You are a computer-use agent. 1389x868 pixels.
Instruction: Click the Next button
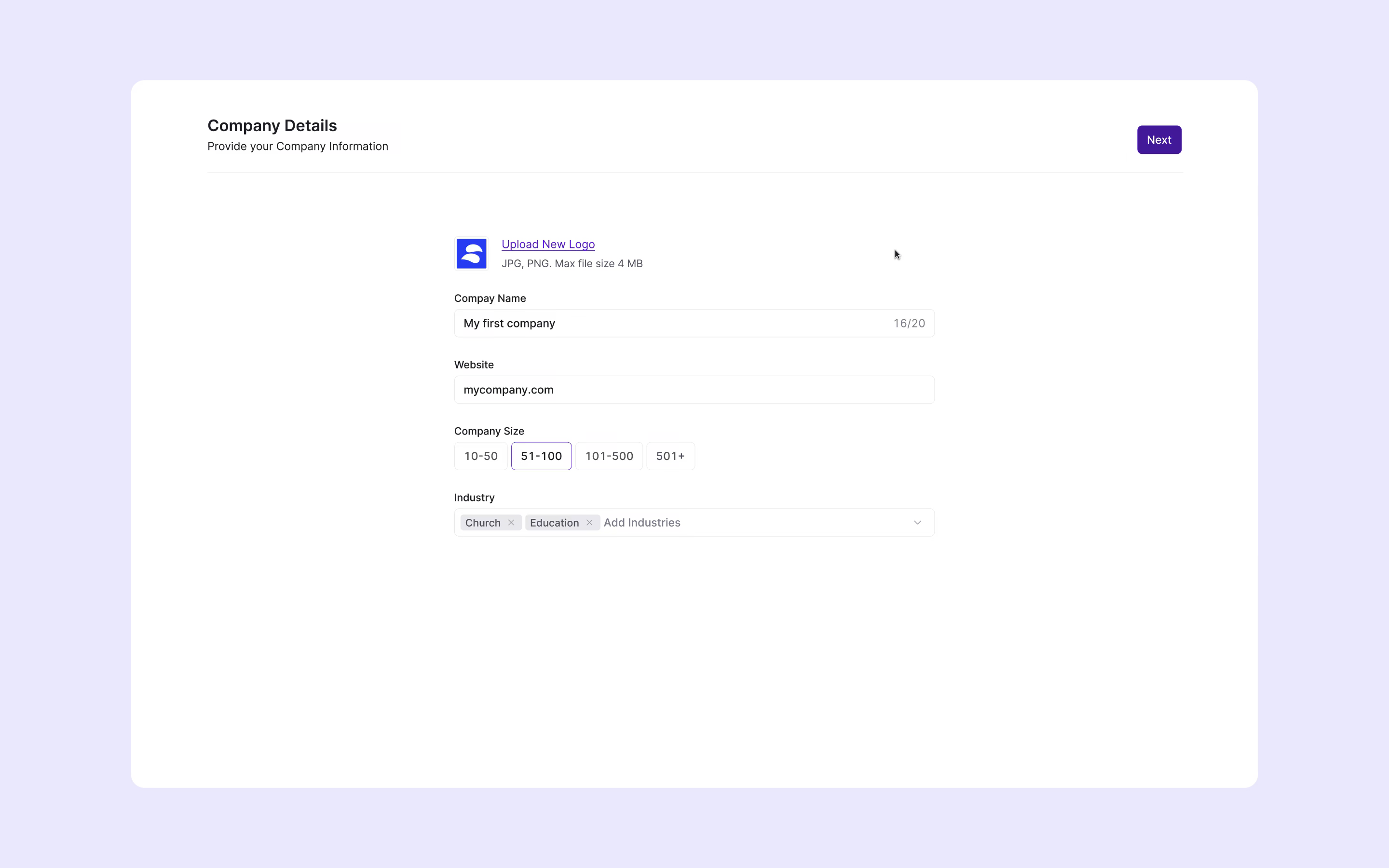tap(1159, 139)
